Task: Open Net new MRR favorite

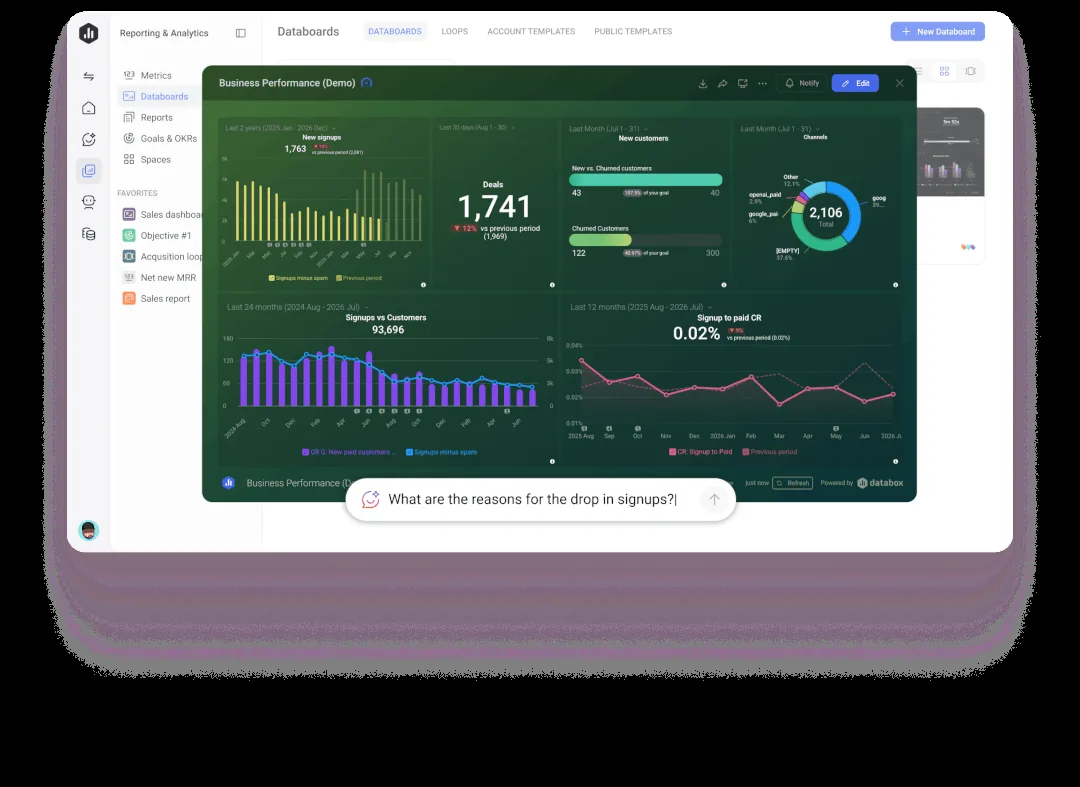Action: click(x=161, y=277)
